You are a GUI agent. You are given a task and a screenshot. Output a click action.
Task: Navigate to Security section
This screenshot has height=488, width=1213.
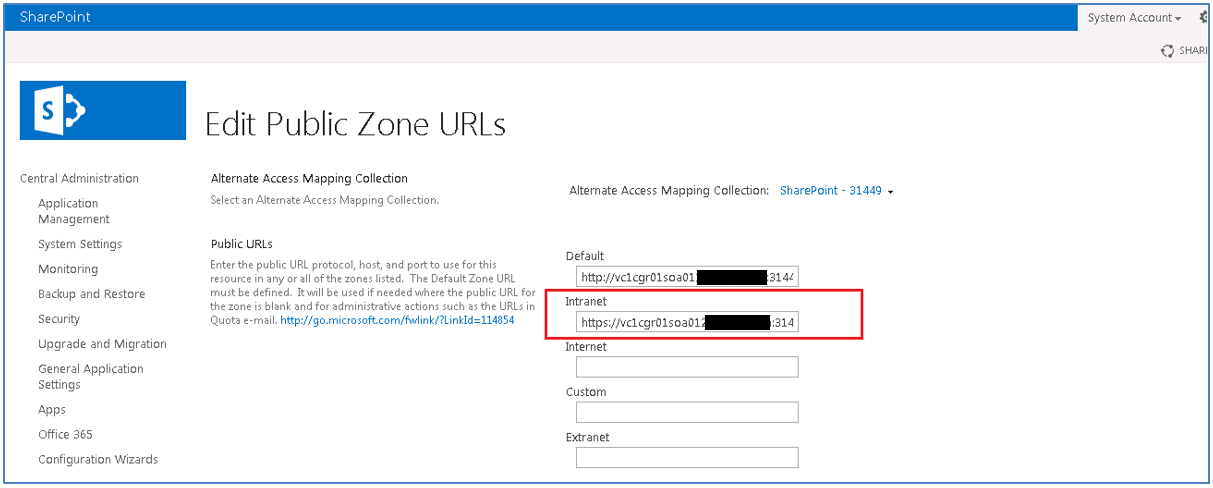tap(59, 319)
